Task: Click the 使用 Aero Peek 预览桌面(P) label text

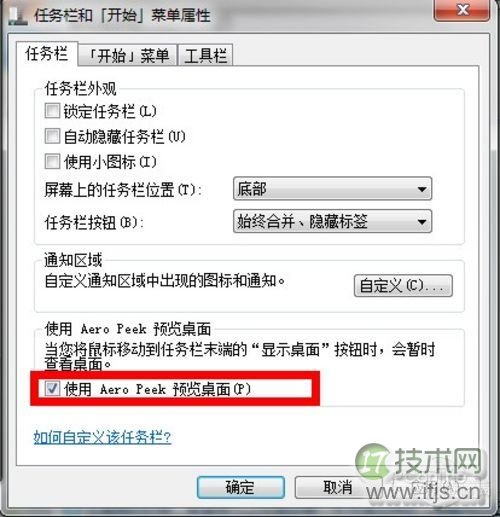Action: click(x=157, y=389)
